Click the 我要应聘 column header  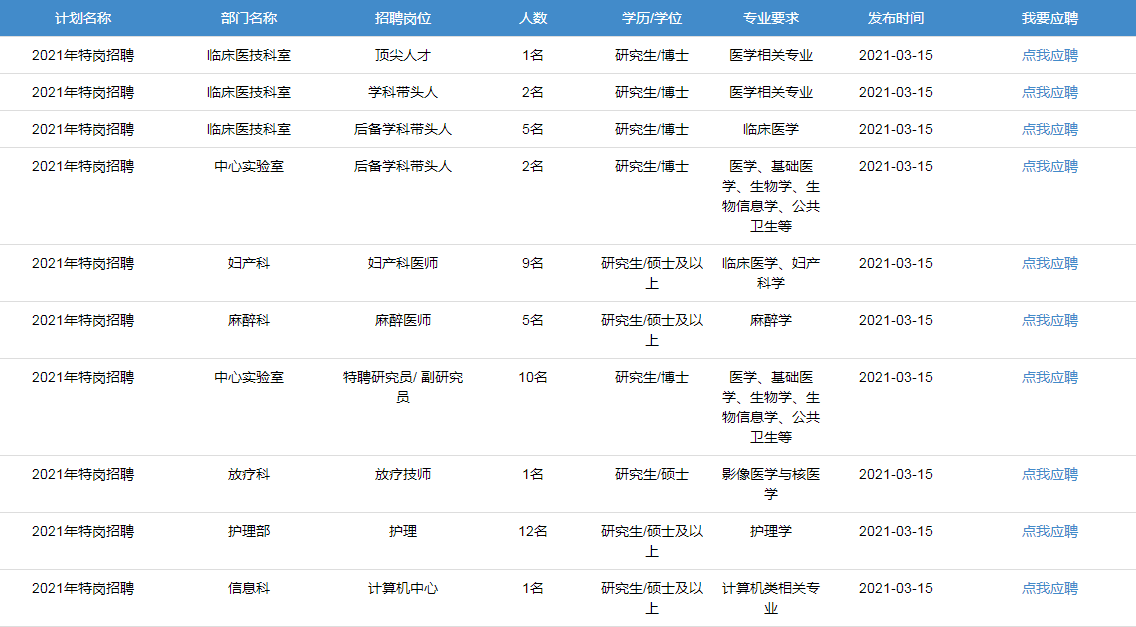(1049, 18)
